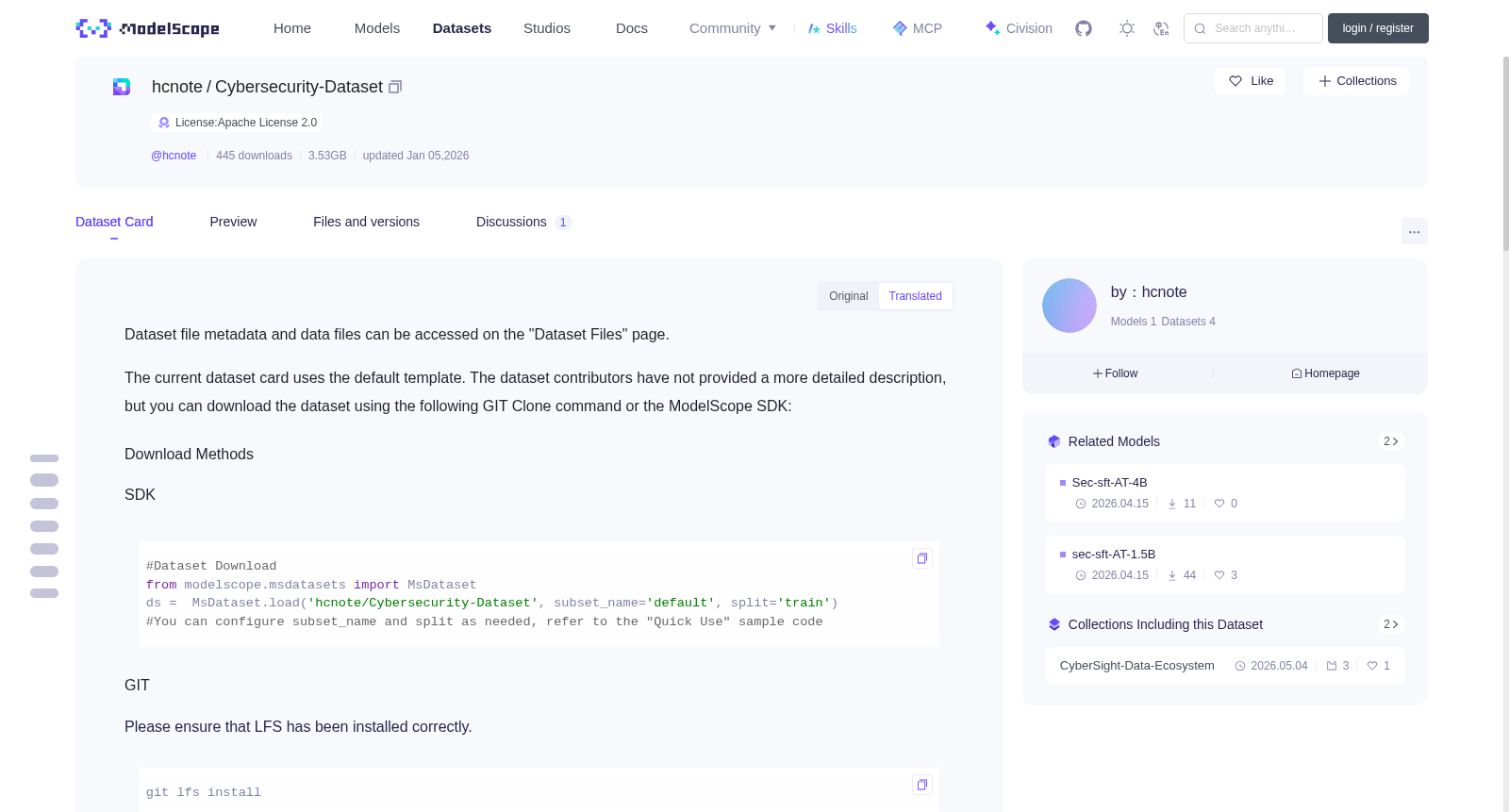Select the Dataset Card tab
This screenshot has height=812, width=1509.
[x=114, y=222]
